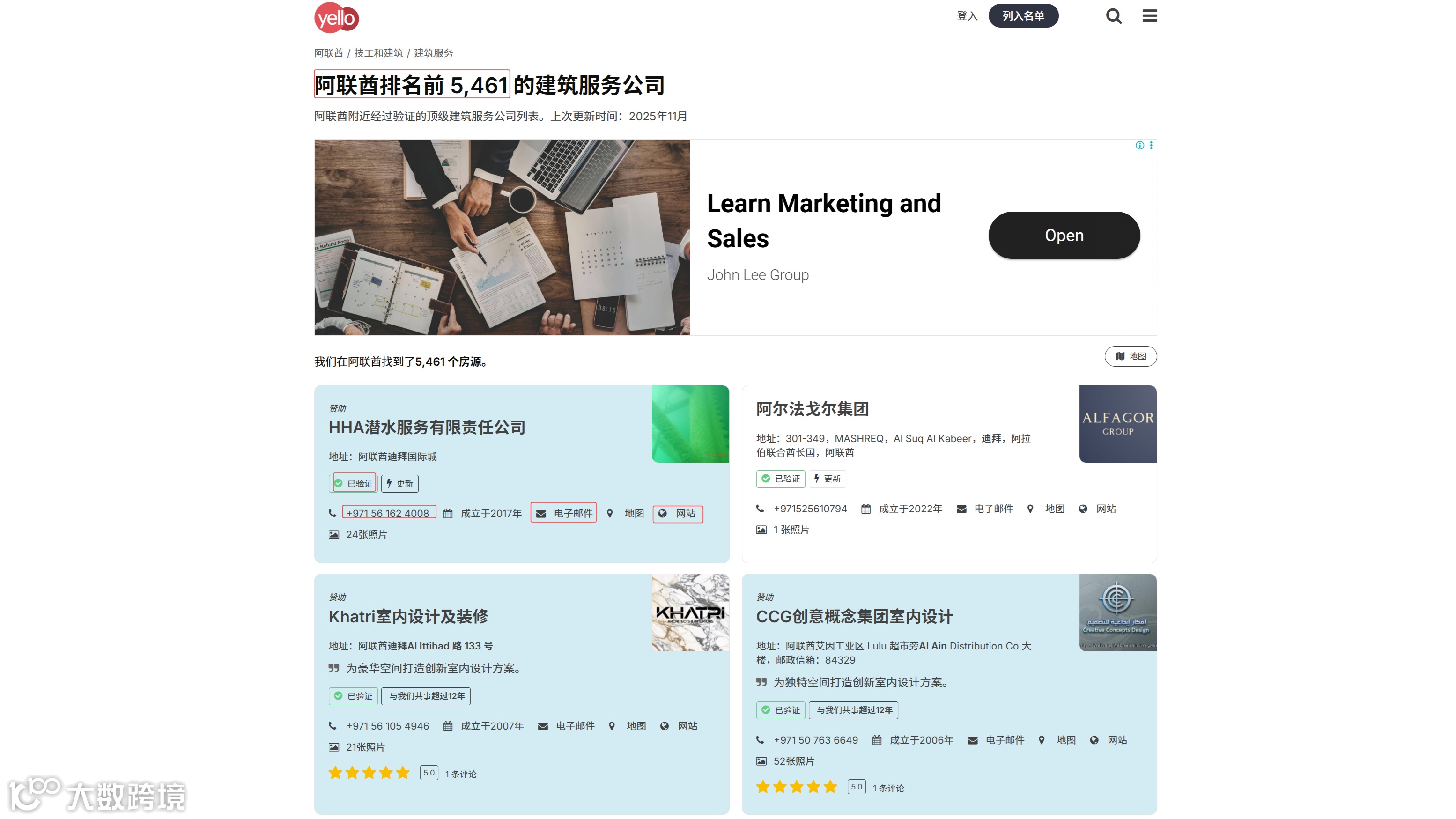Open CCG创意概念集团室内设计 listing title

pyautogui.click(x=854, y=616)
